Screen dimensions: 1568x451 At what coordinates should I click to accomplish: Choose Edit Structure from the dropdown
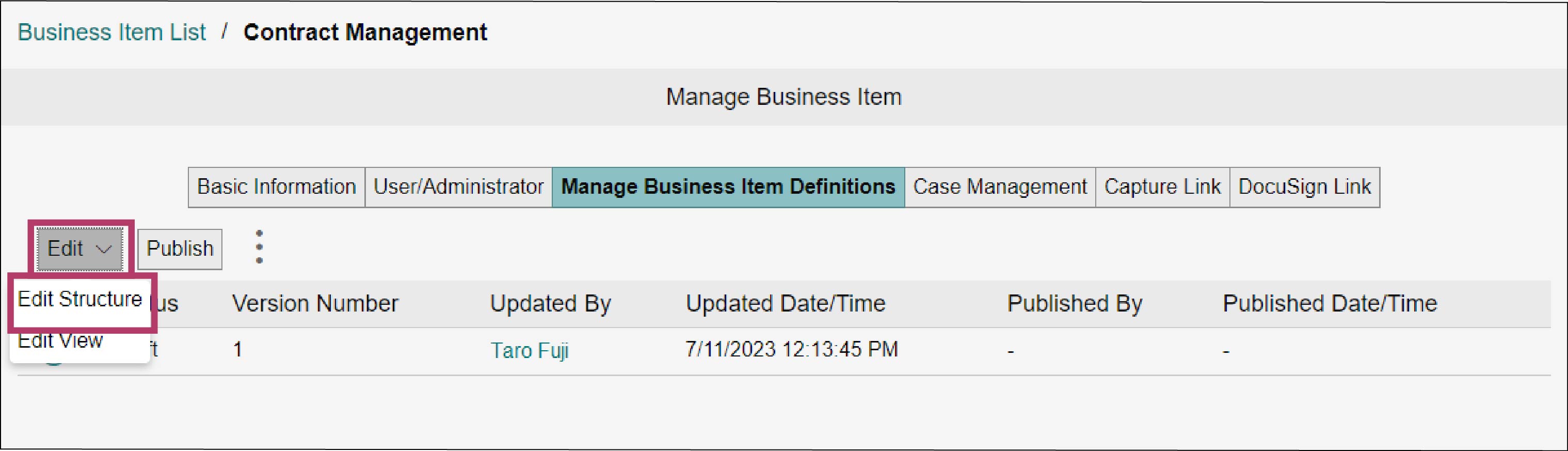pyautogui.click(x=79, y=299)
